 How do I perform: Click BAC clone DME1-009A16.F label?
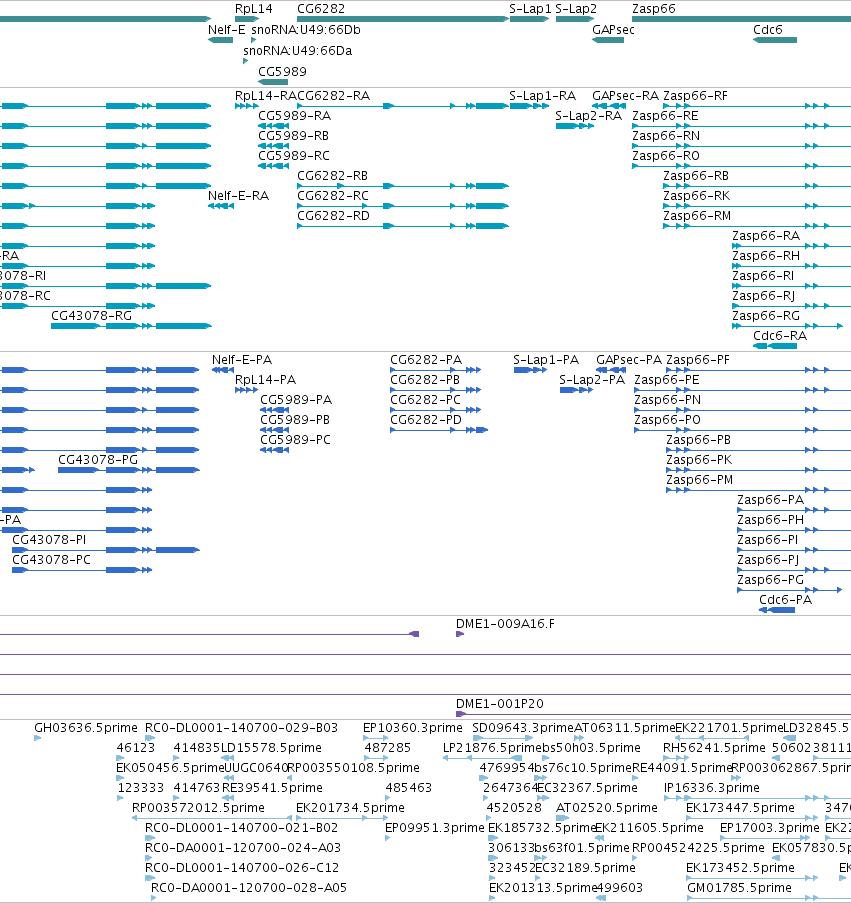[x=506, y=624]
